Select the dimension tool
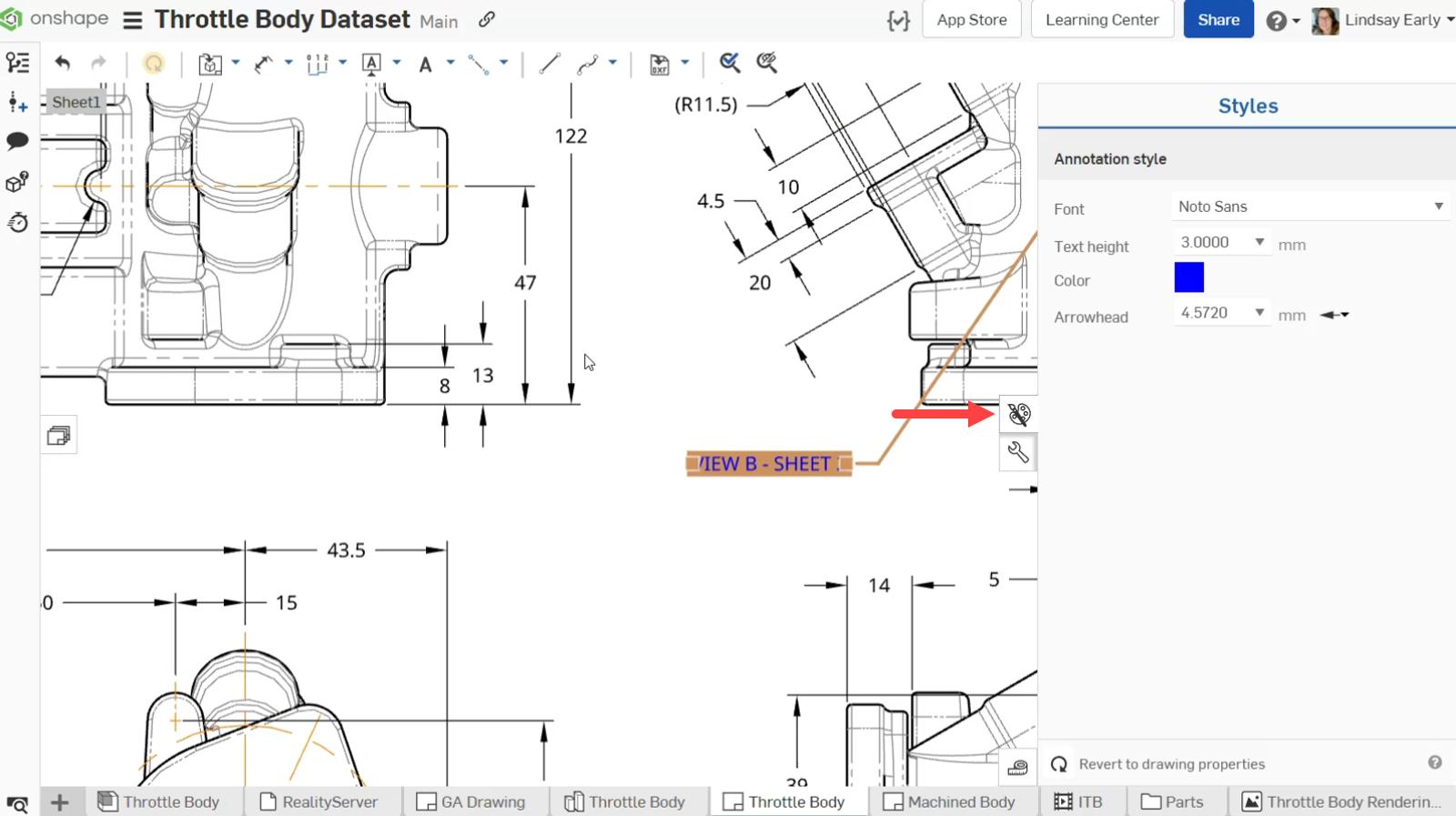The image size is (1456, 816). [263, 64]
